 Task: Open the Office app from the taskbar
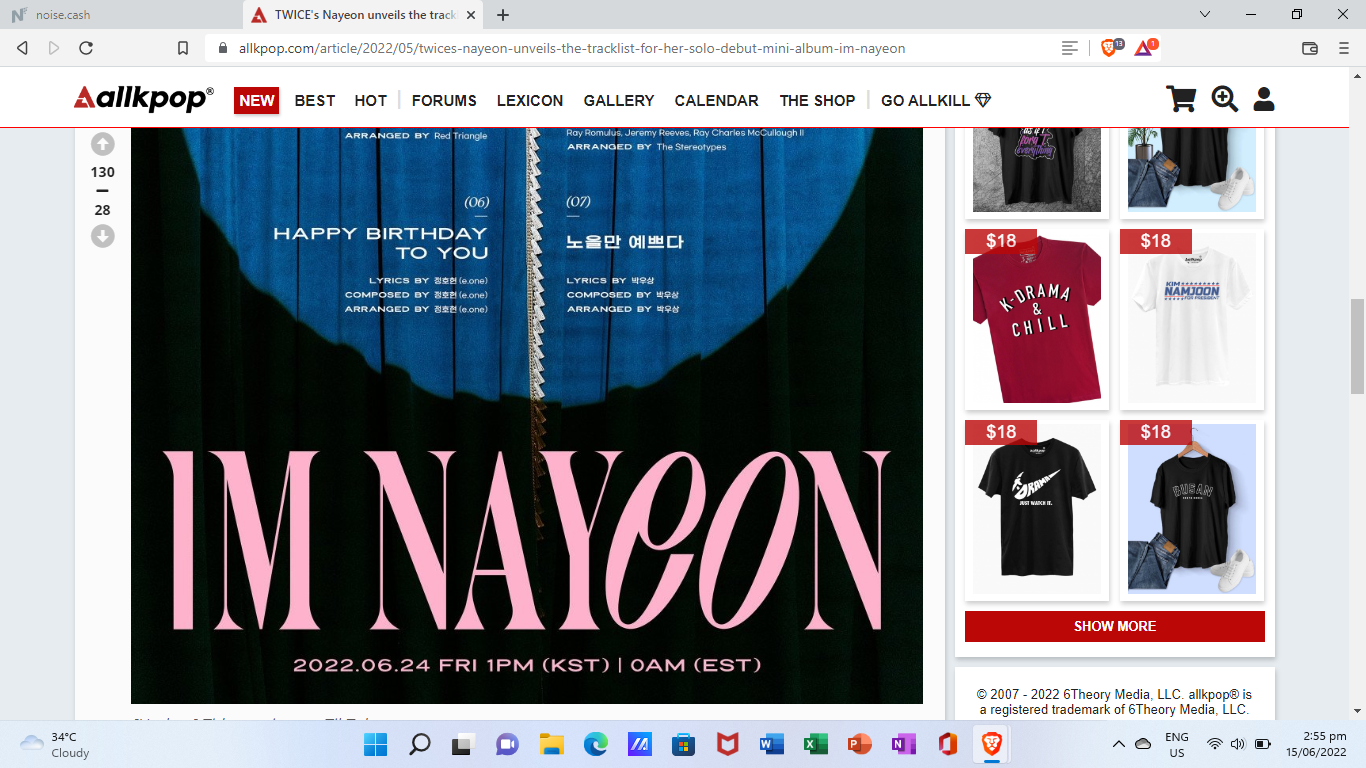[x=947, y=744]
